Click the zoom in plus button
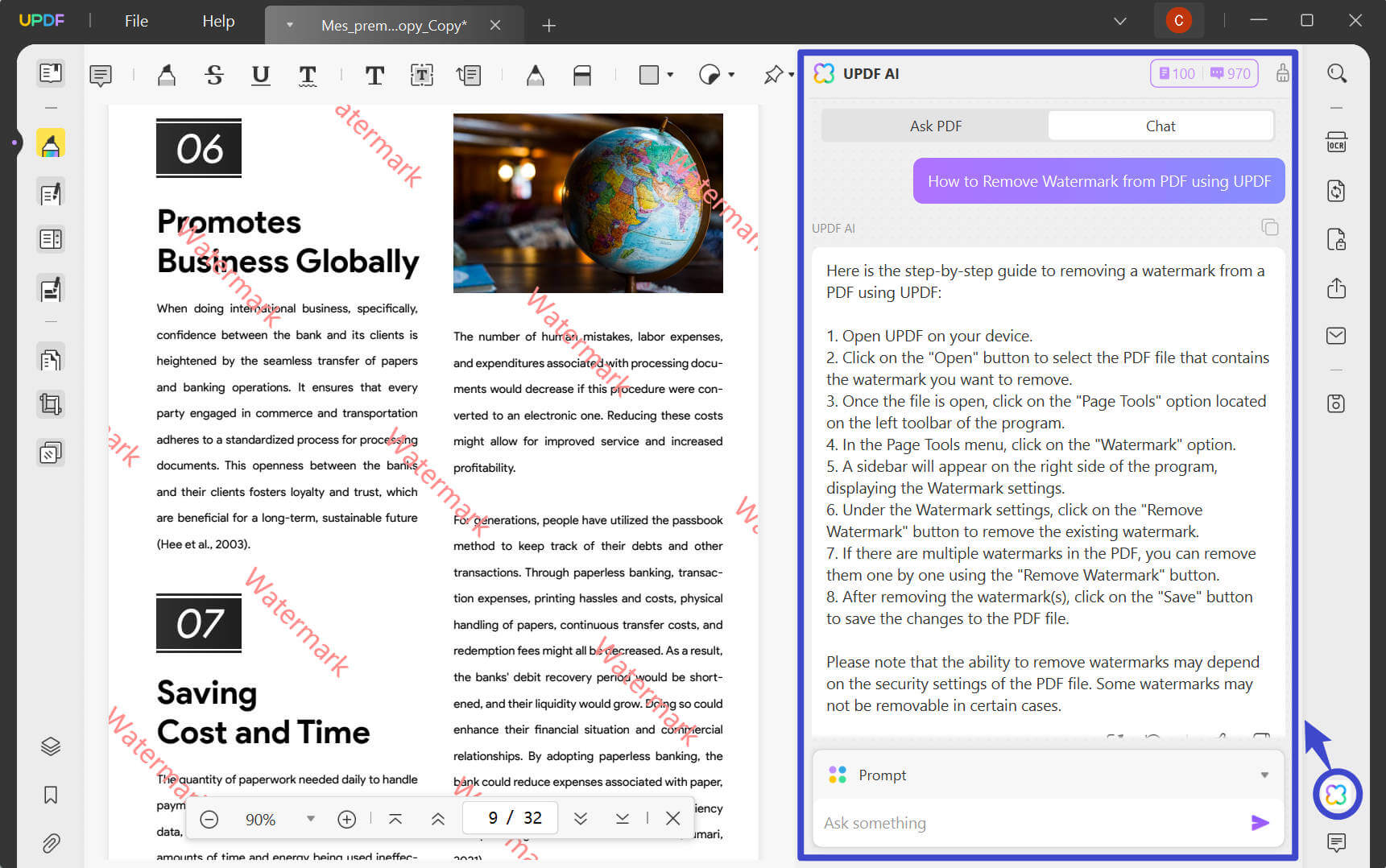This screenshot has width=1386, height=868. click(x=346, y=819)
